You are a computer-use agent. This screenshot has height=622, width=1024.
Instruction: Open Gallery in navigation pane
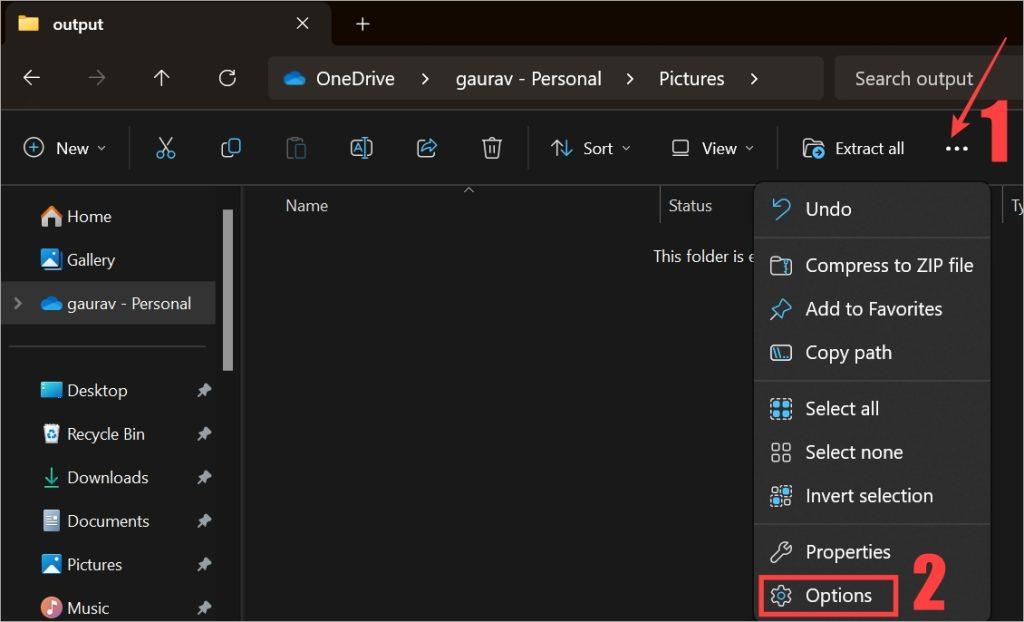coord(78,260)
